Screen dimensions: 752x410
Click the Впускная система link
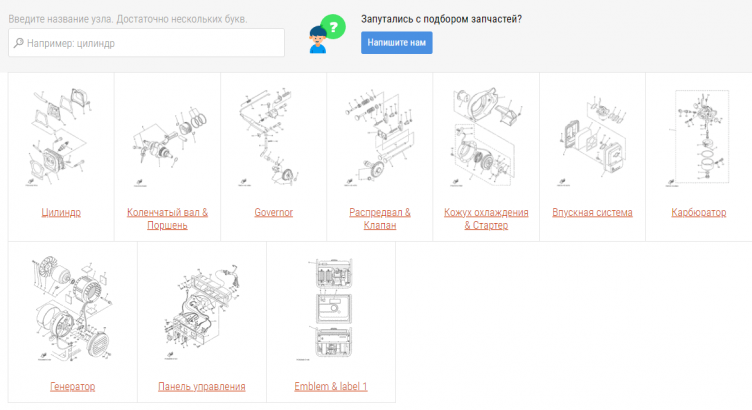click(x=592, y=212)
